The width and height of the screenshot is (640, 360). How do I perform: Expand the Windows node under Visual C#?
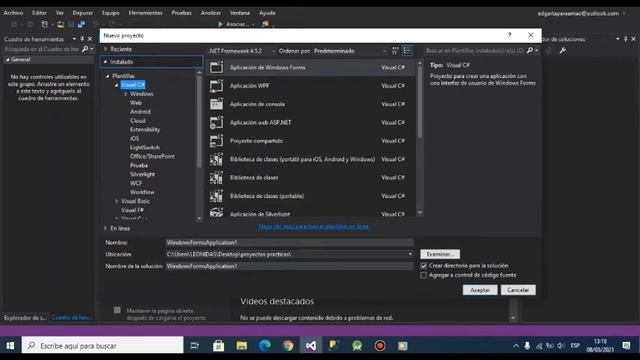click(x=126, y=94)
